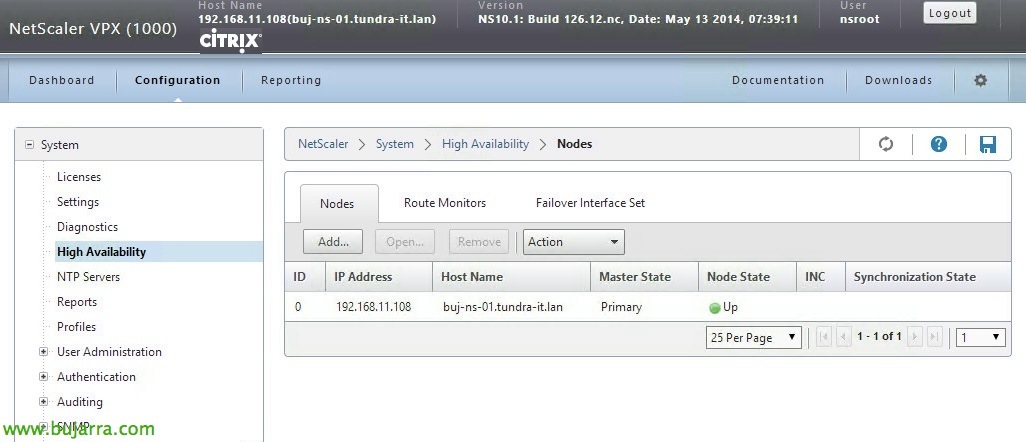
Task: Click the Primary master state cell
Action: pyautogui.click(x=621, y=306)
